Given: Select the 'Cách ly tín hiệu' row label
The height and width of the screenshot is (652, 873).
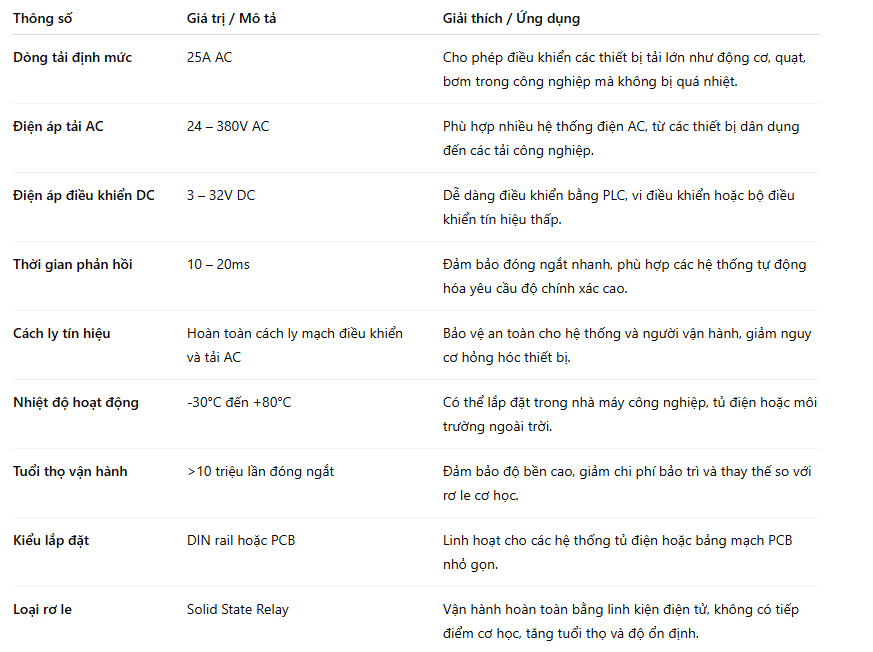Looking at the screenshot, I should (x=62, y=334).
